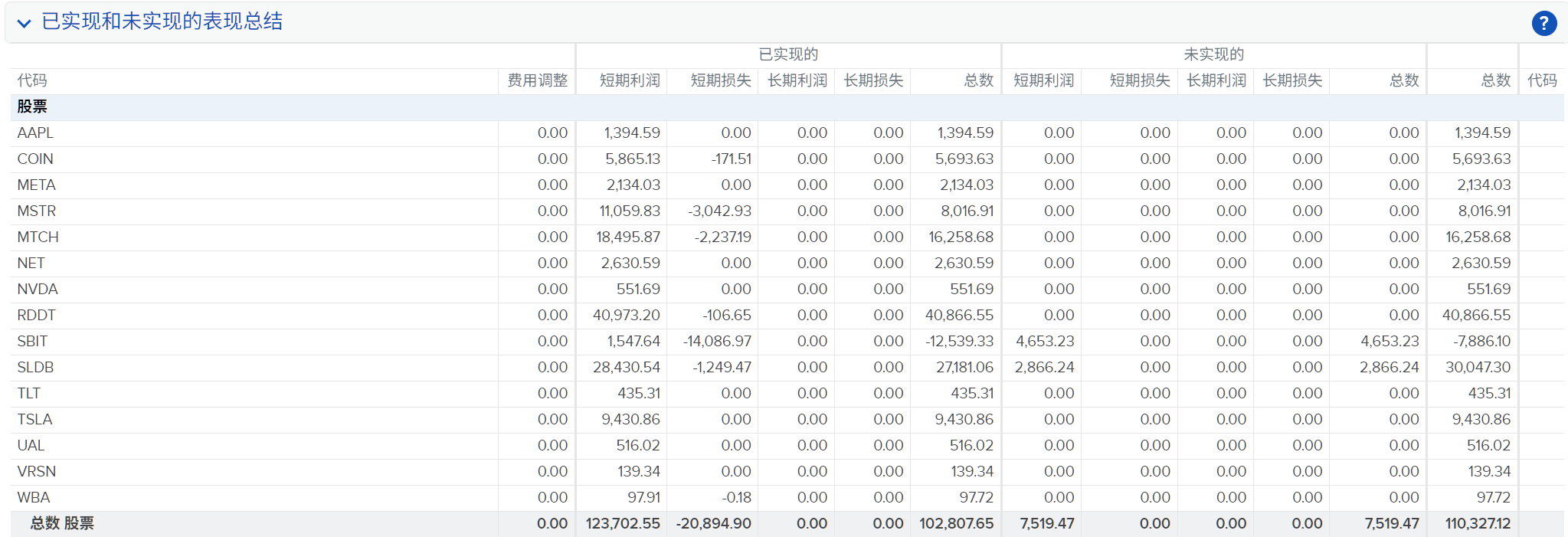Click the 股票 category row header
This screenshot has width=1568, height=537.
32,106
